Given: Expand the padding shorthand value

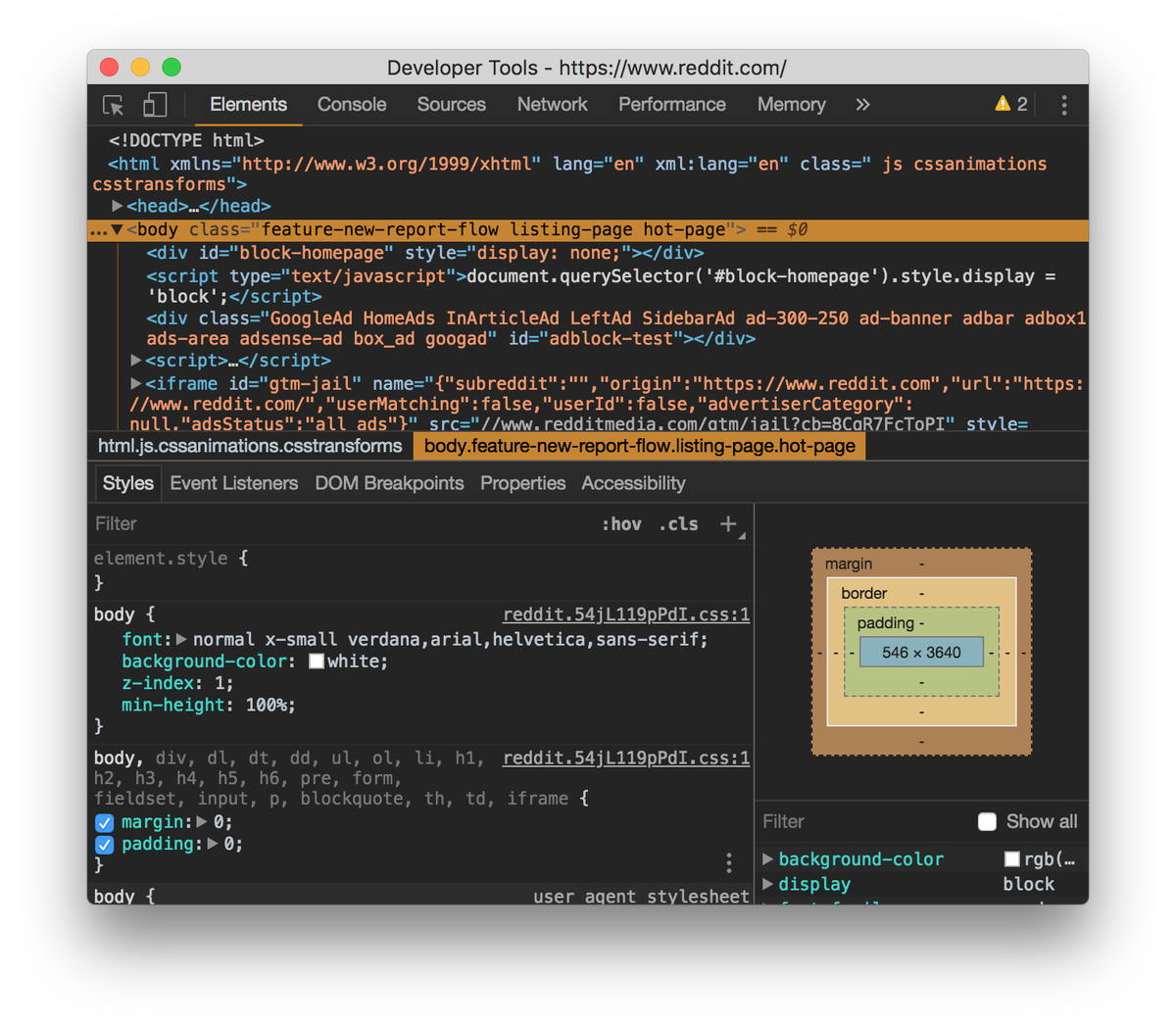Looking at the screenshot, I should (x=212, y=844).
